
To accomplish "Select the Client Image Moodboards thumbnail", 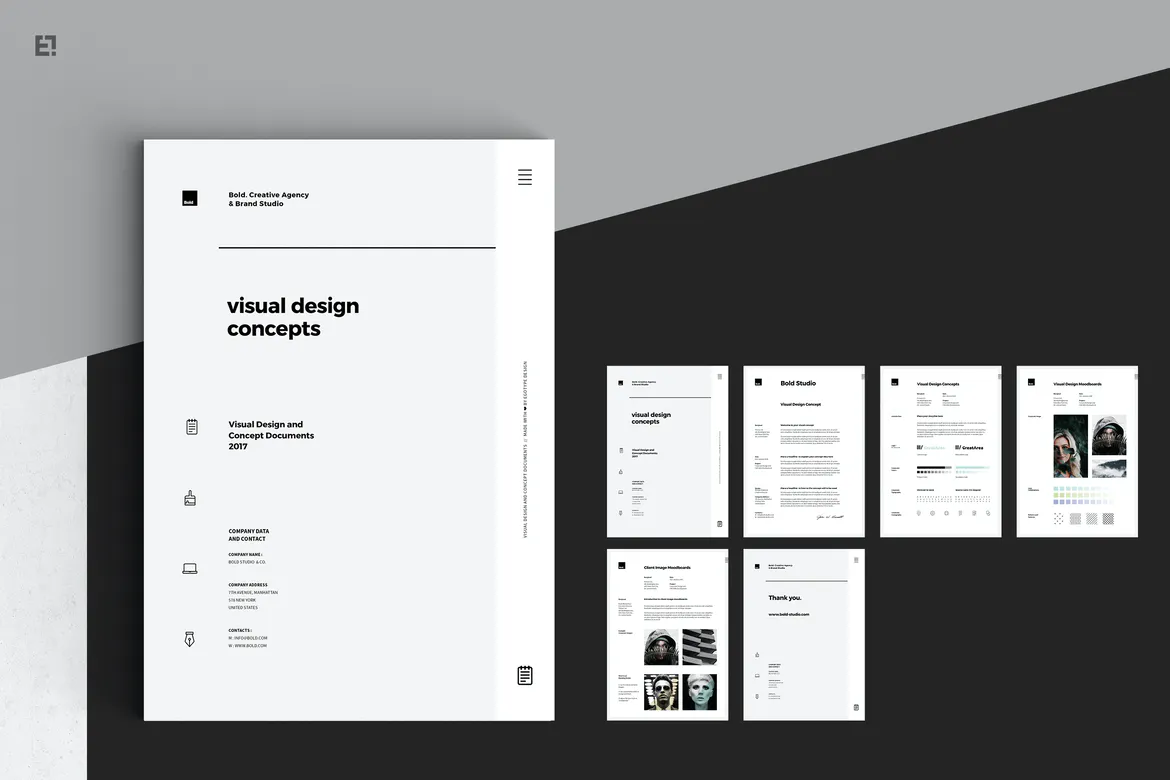I will 667,634.
